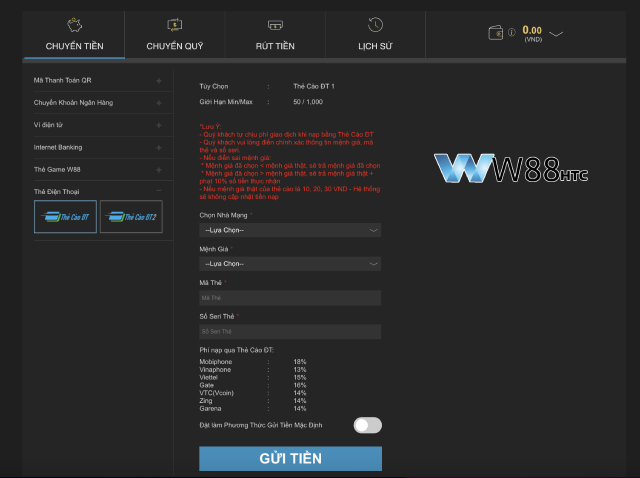Click the Mã Thẻ input field
Image resolution: width=640 pixels, height=478 pixels.
coord(290,298)
